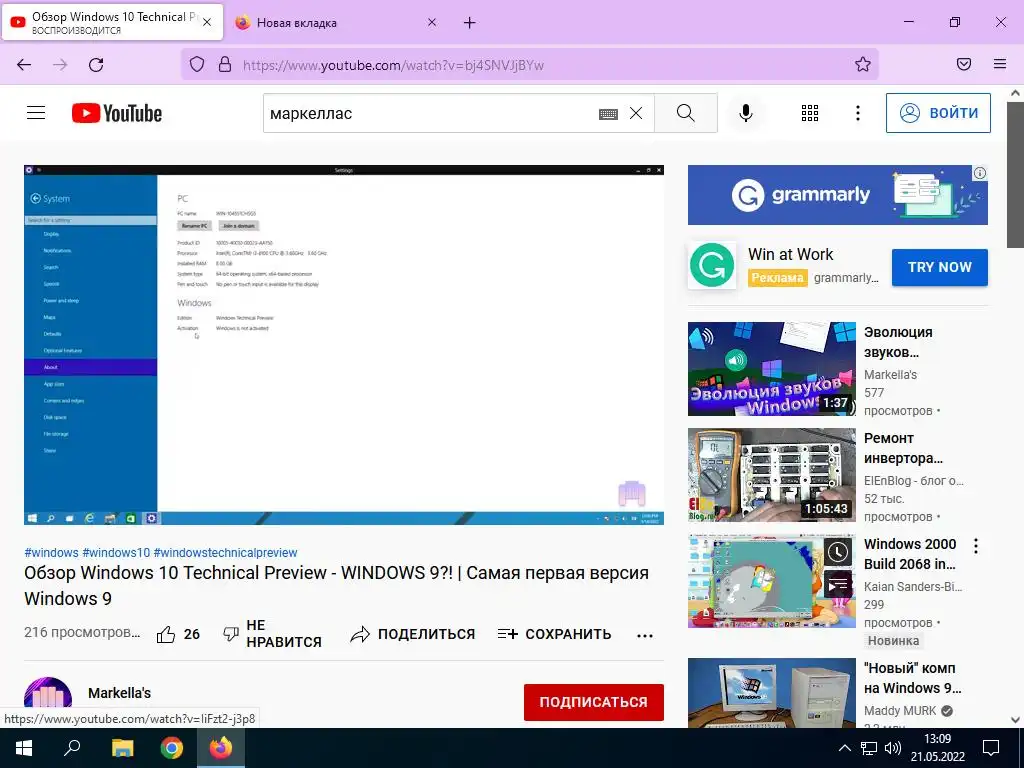
Task: Click the Grammarly banner ad
Action: (837, 195)
